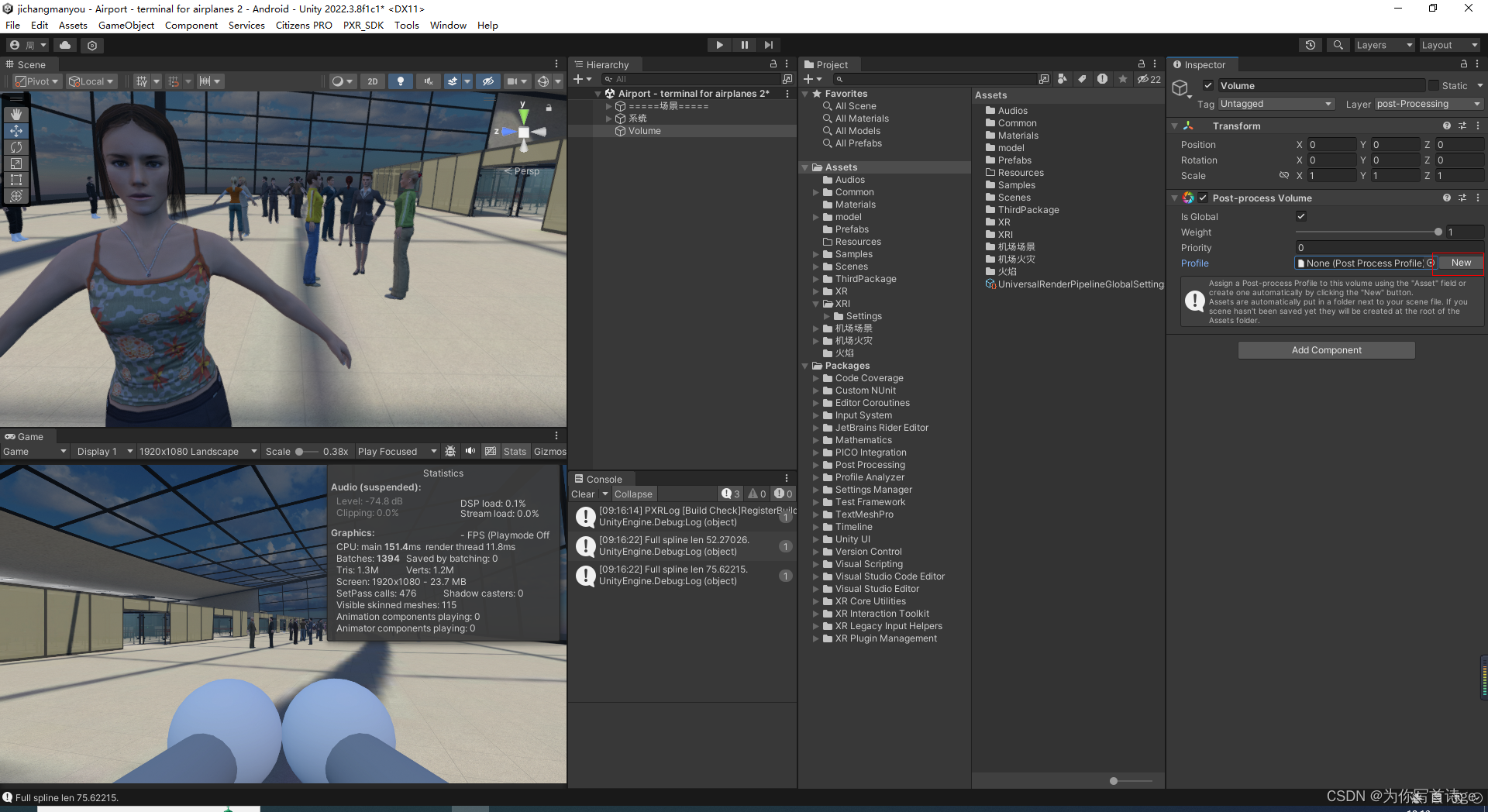This screenshot has height=812, width=1488.
Task: Click the New button next to Profile
Action: (1460, 263)
